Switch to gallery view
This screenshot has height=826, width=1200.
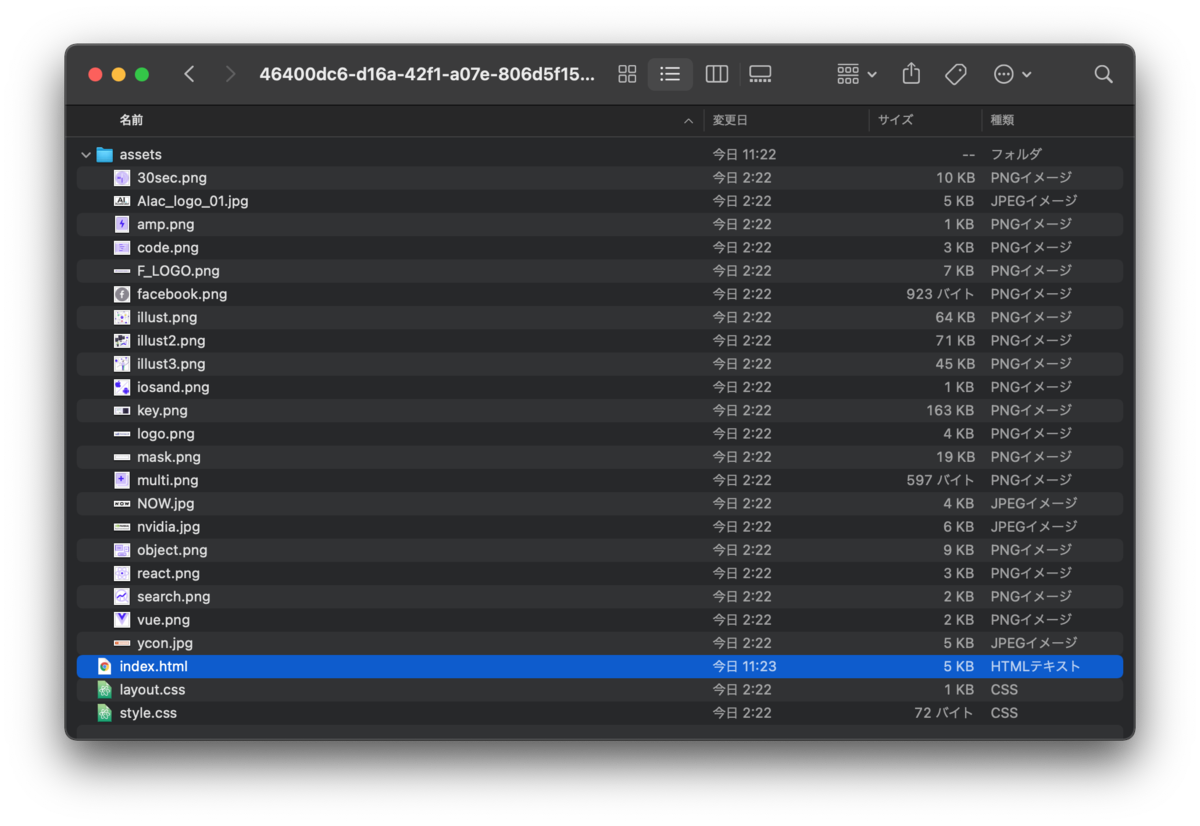pyautogui.click(x=760, y=74)
